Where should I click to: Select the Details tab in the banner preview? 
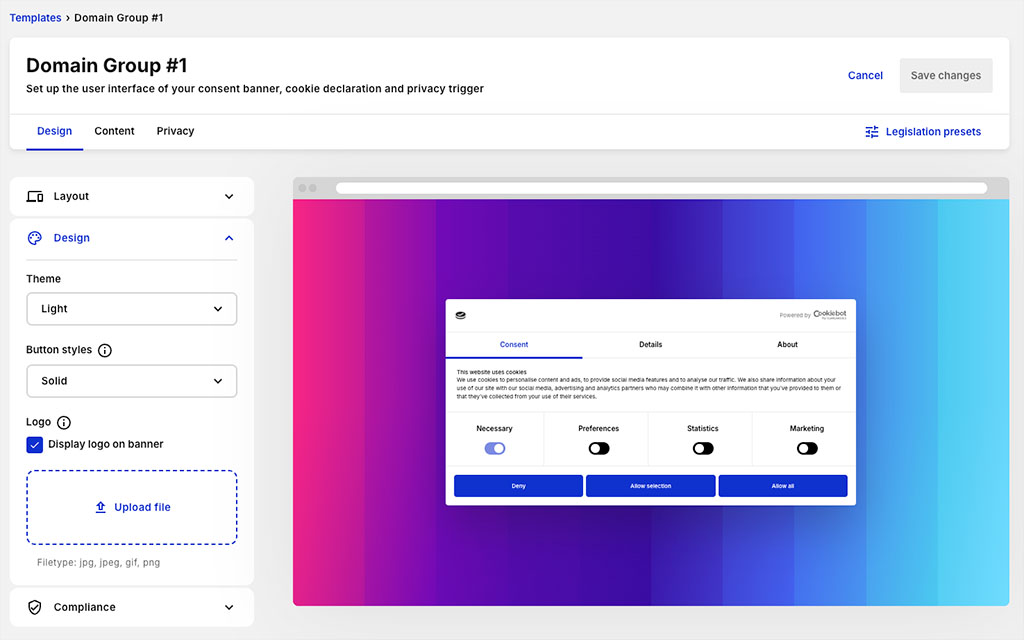[650, 344]
